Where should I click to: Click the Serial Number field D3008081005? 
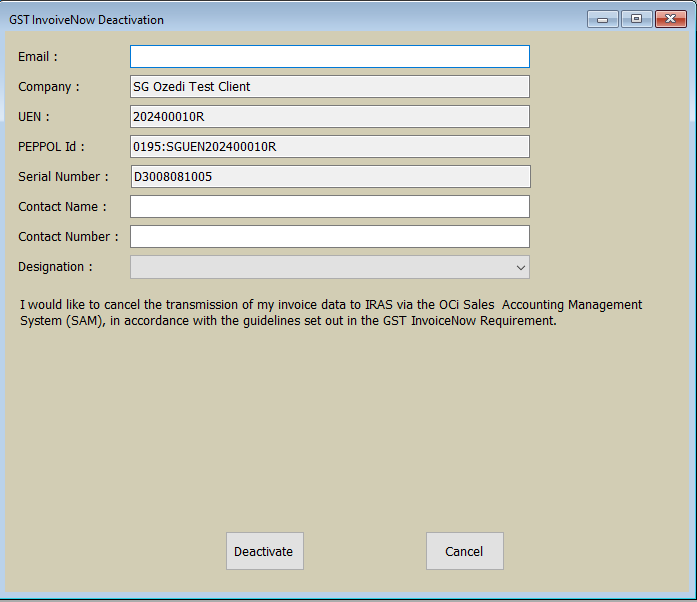(x=329, y=177)
